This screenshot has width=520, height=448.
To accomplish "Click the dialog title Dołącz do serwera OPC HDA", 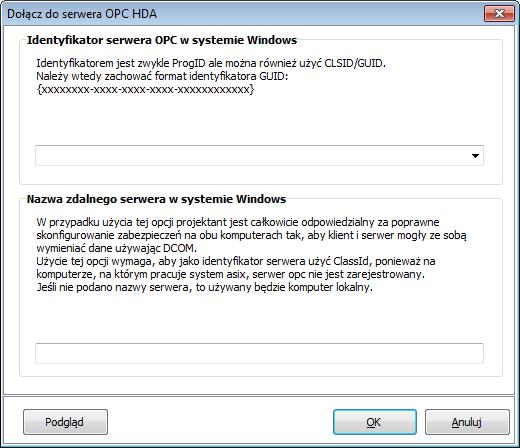I will pyautogui.click(x=82, y=14).
